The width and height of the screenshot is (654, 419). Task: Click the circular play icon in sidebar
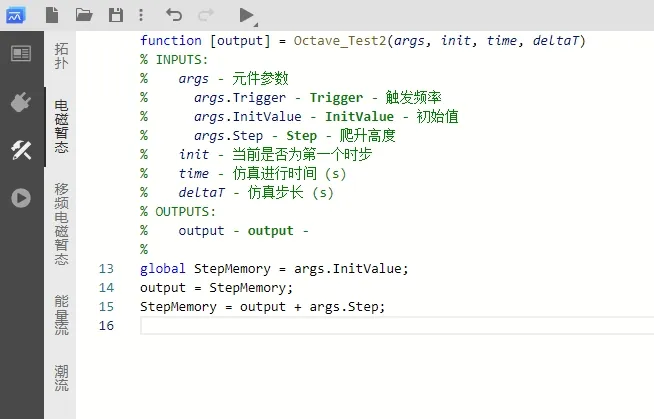point(21,198)
